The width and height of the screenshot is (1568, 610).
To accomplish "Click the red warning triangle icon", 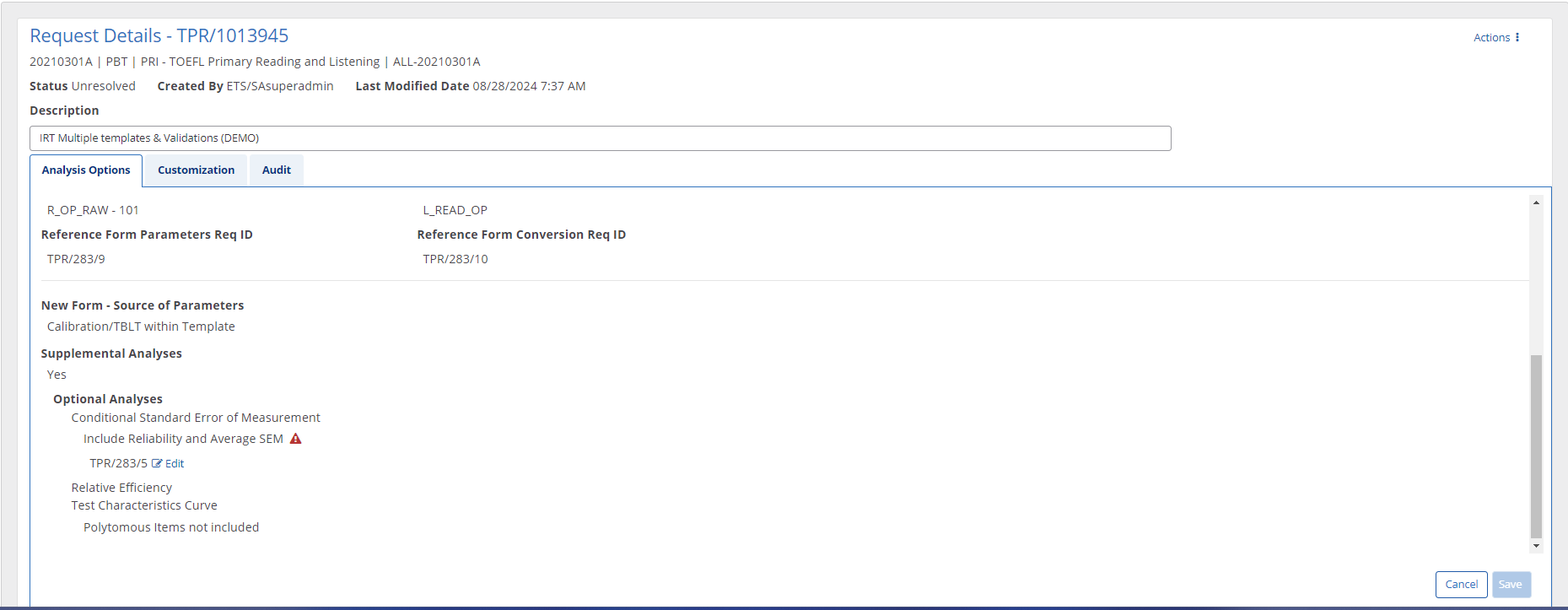I will click(295, 439).
